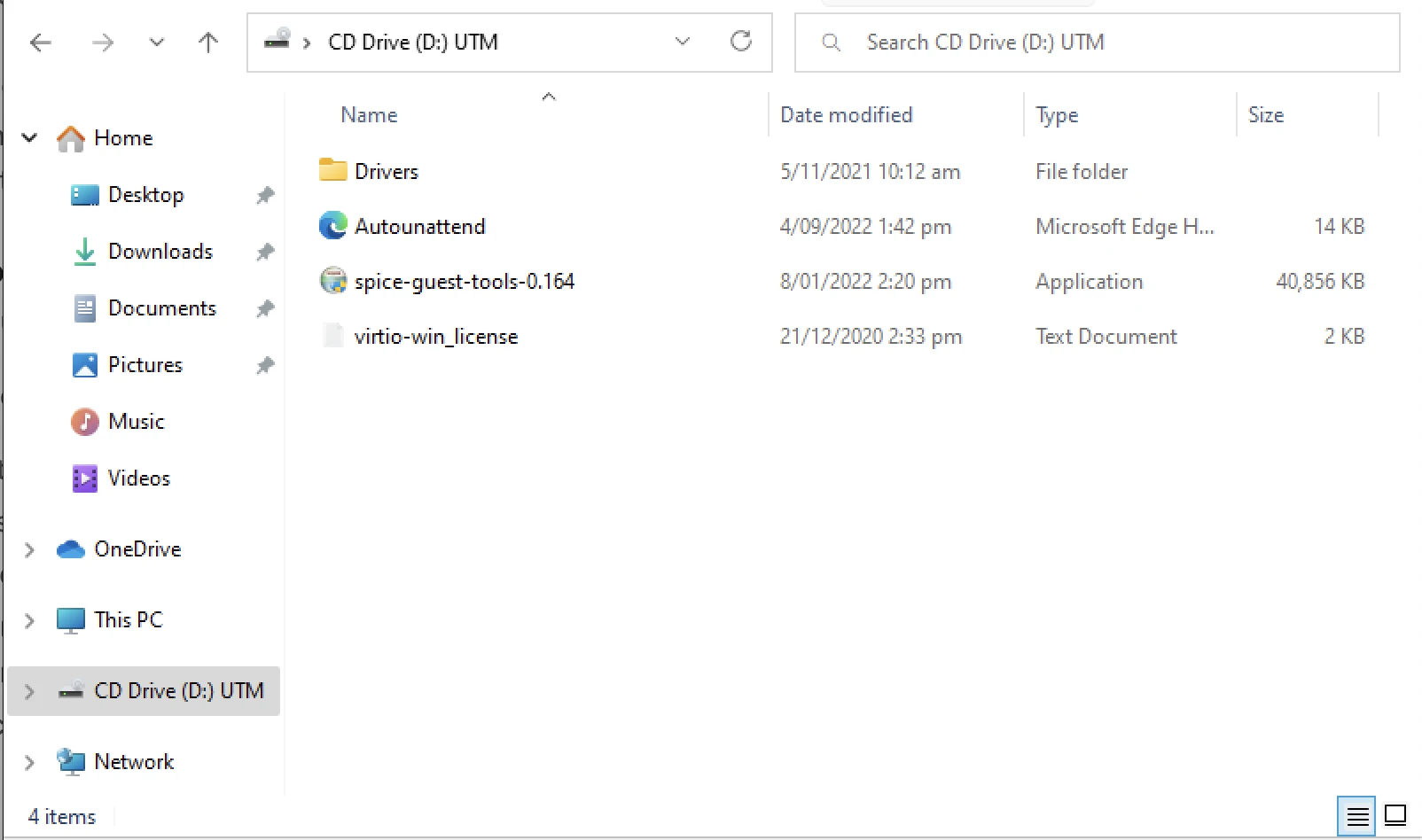Click the spice-guest-tools application icon
The width and height of the screenshot is (1422, 840).
[332, 281]
